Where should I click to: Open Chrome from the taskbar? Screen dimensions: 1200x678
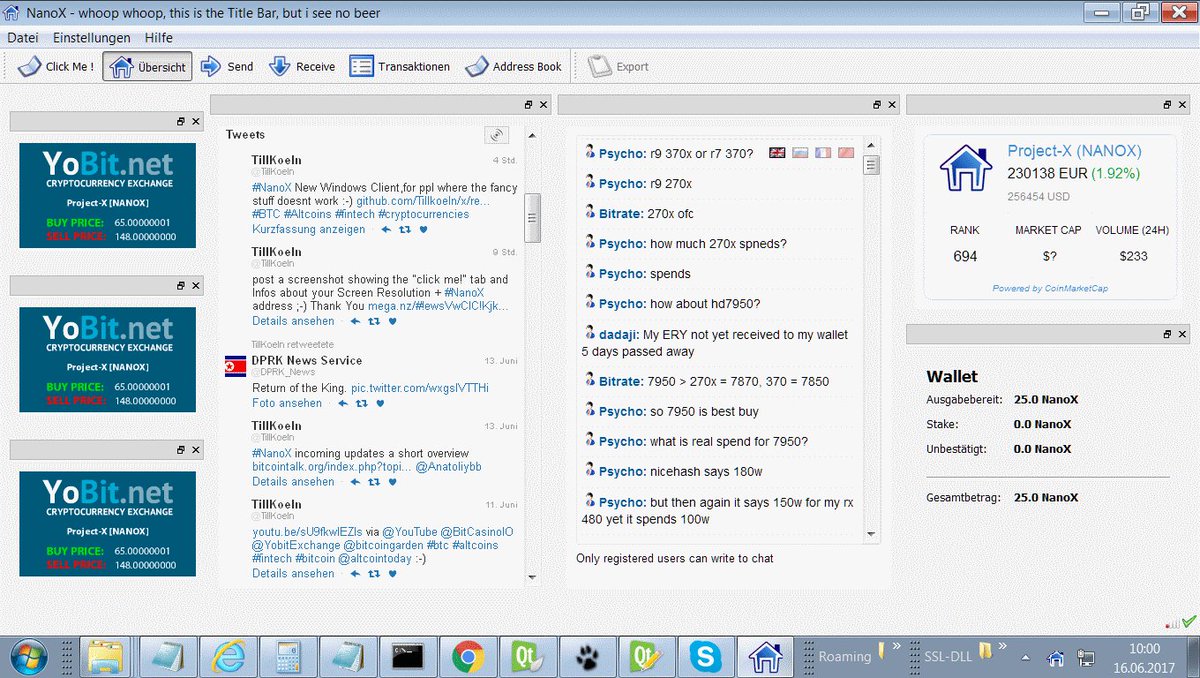(x=468, y=656)
